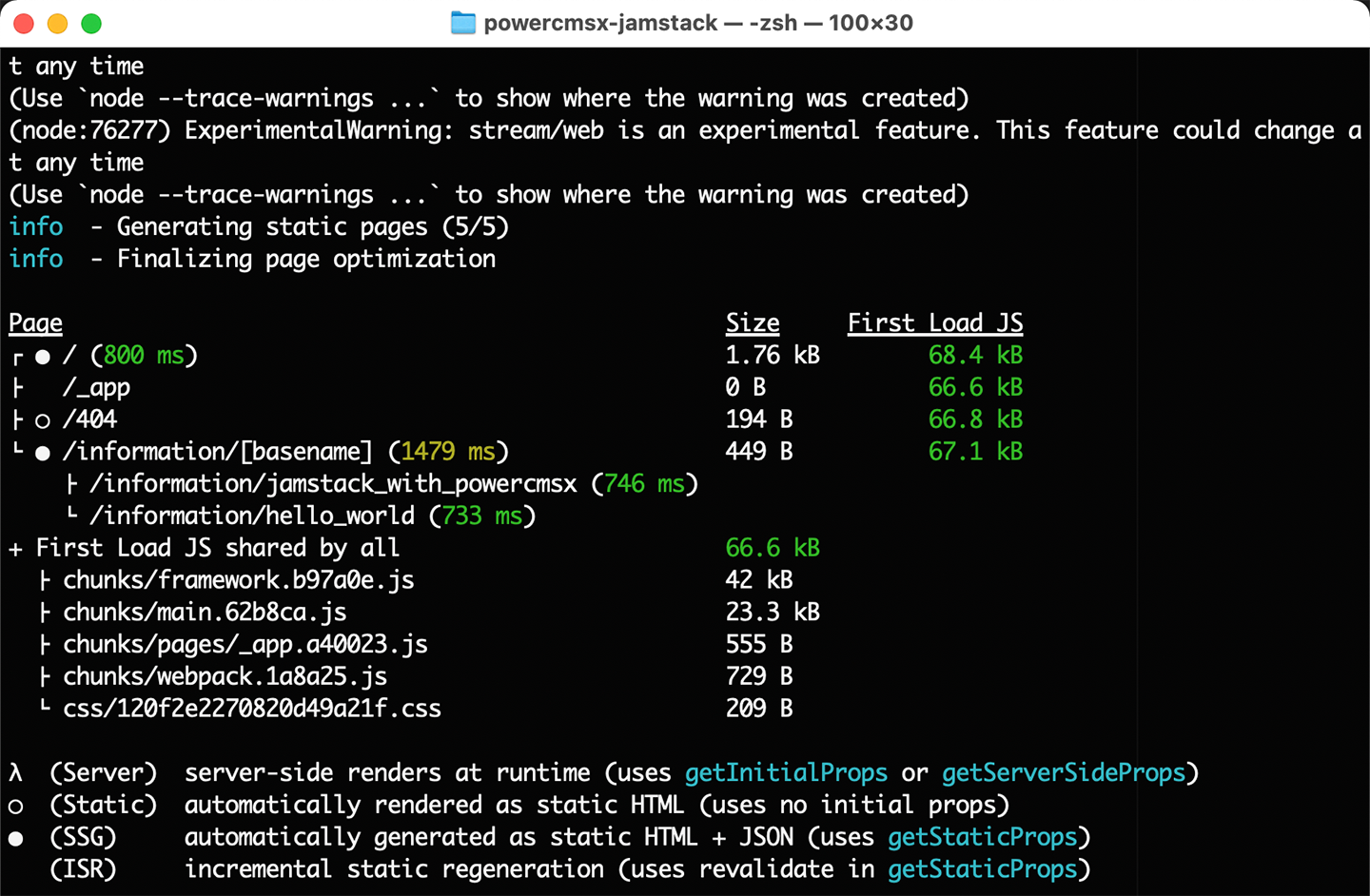Viewport: 1370px width, 896px height.
Task: Click the '42 kB' size value
Action: click(x=759, y=580)
